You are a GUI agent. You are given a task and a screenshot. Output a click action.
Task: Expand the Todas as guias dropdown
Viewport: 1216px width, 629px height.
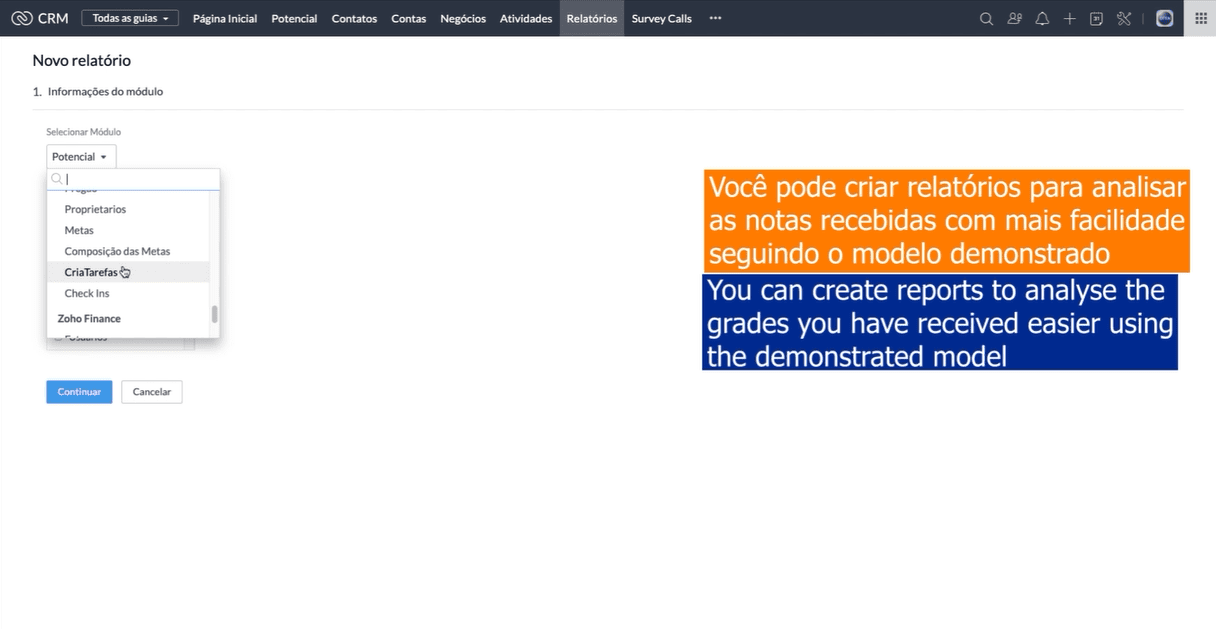point(130,18)
